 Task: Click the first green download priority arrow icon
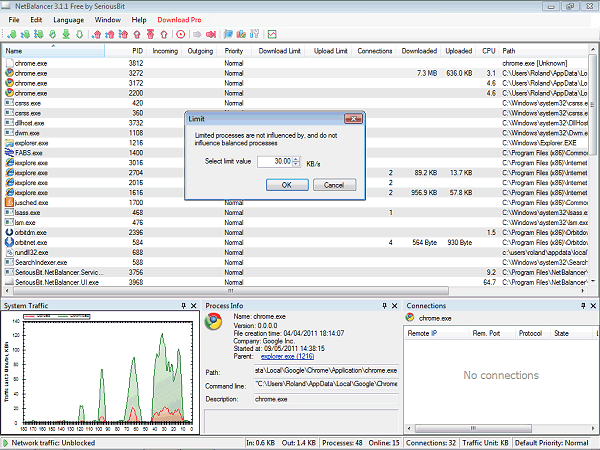12,34
